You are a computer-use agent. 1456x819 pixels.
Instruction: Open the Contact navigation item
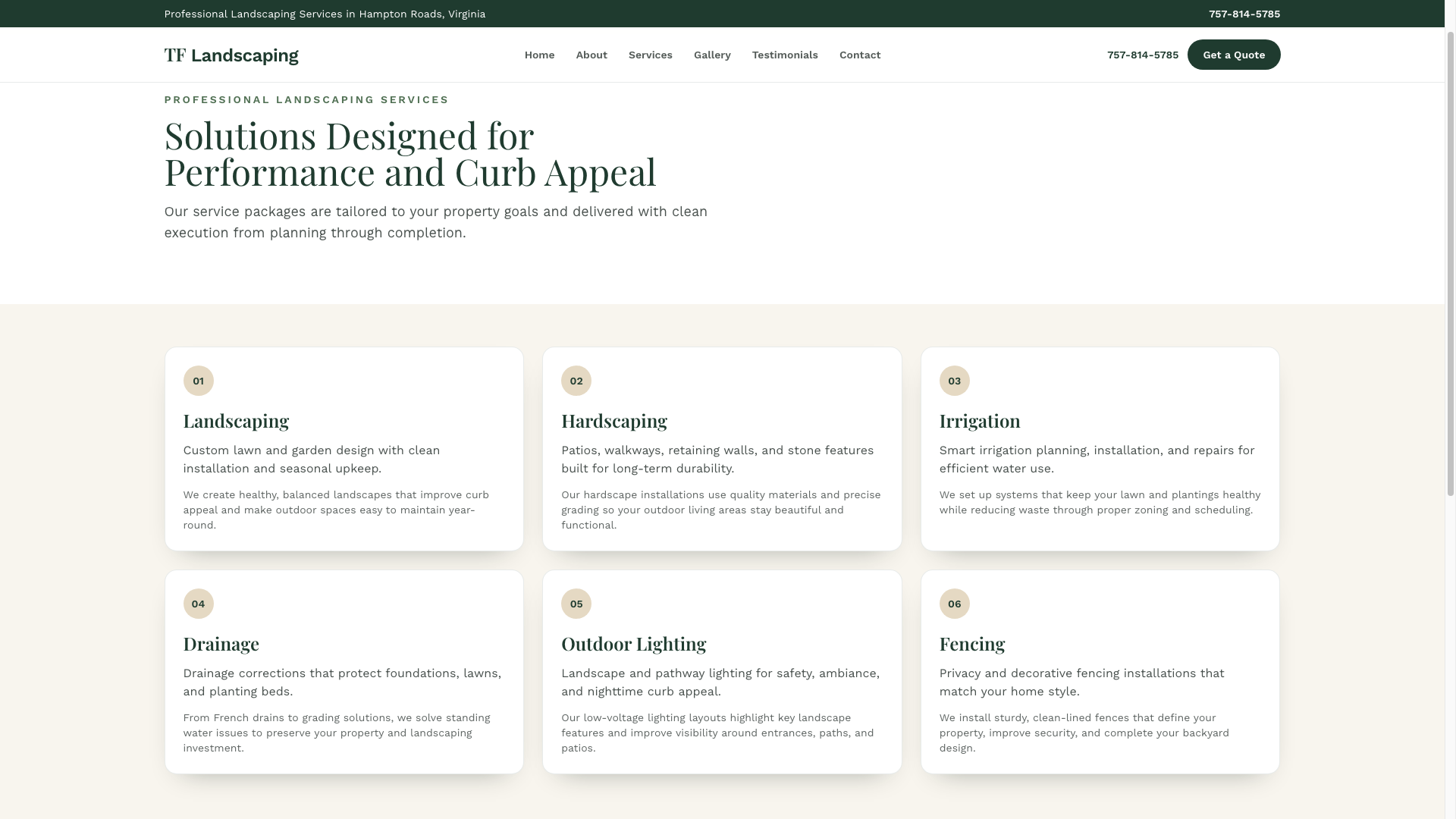pos(860,55)
